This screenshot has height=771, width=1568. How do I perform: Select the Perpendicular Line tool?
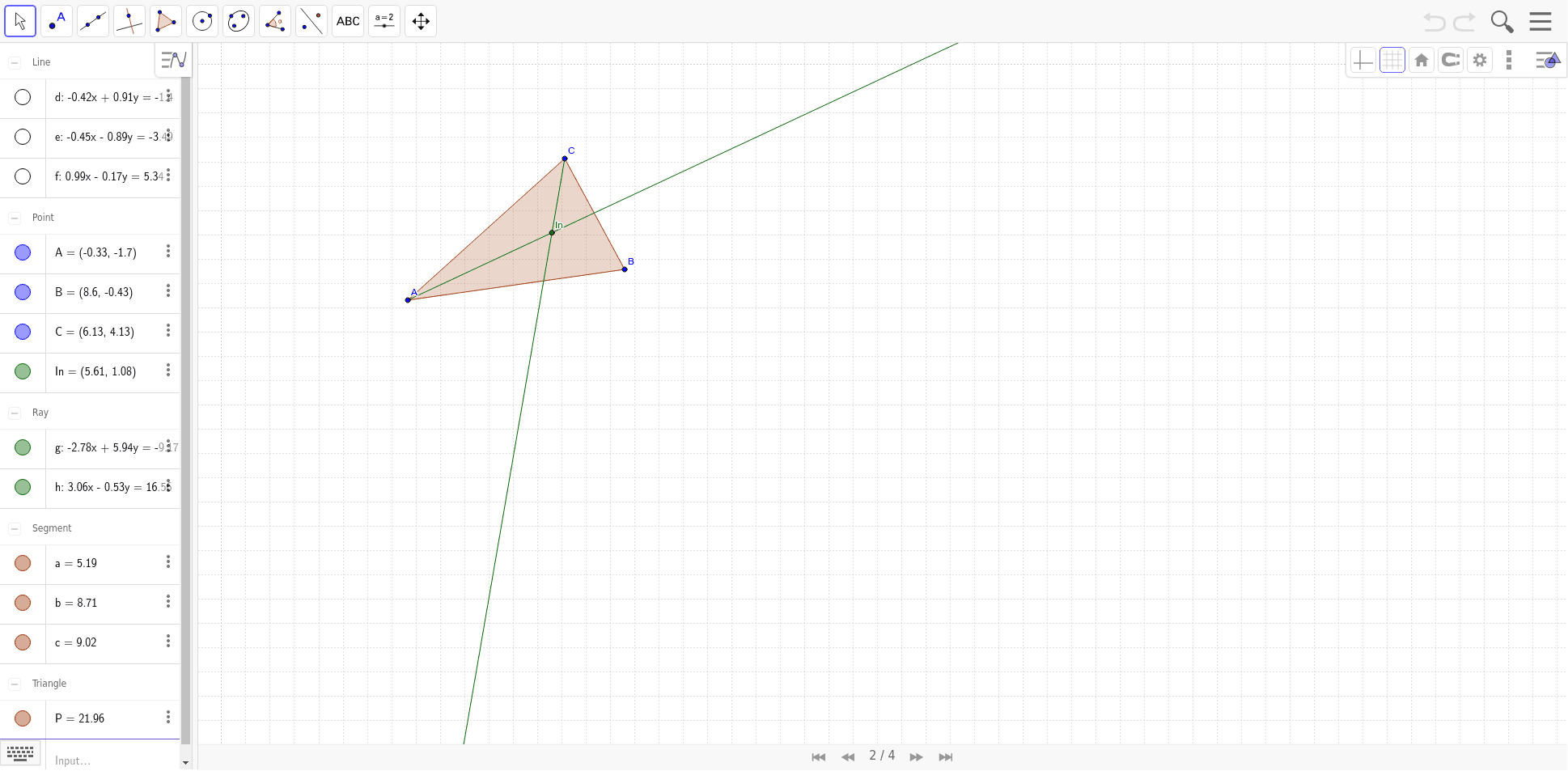pyautogui.click(x=129, y=21)
